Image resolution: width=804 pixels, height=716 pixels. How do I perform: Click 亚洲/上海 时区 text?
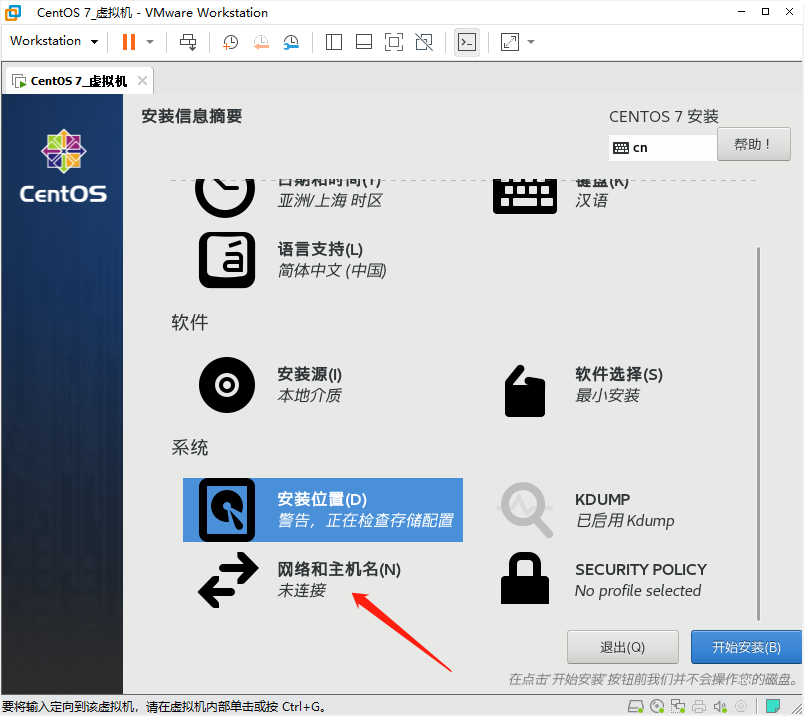330,200
